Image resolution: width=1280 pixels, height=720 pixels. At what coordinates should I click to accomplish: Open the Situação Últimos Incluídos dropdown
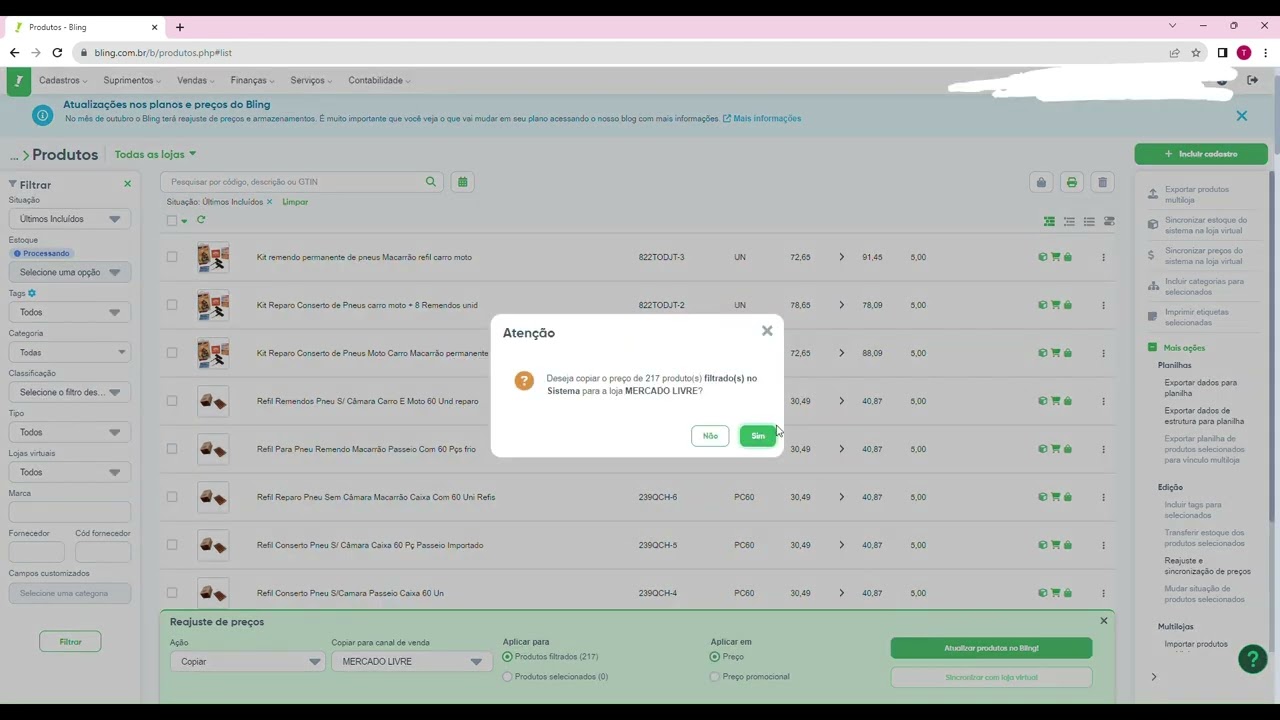70,219
